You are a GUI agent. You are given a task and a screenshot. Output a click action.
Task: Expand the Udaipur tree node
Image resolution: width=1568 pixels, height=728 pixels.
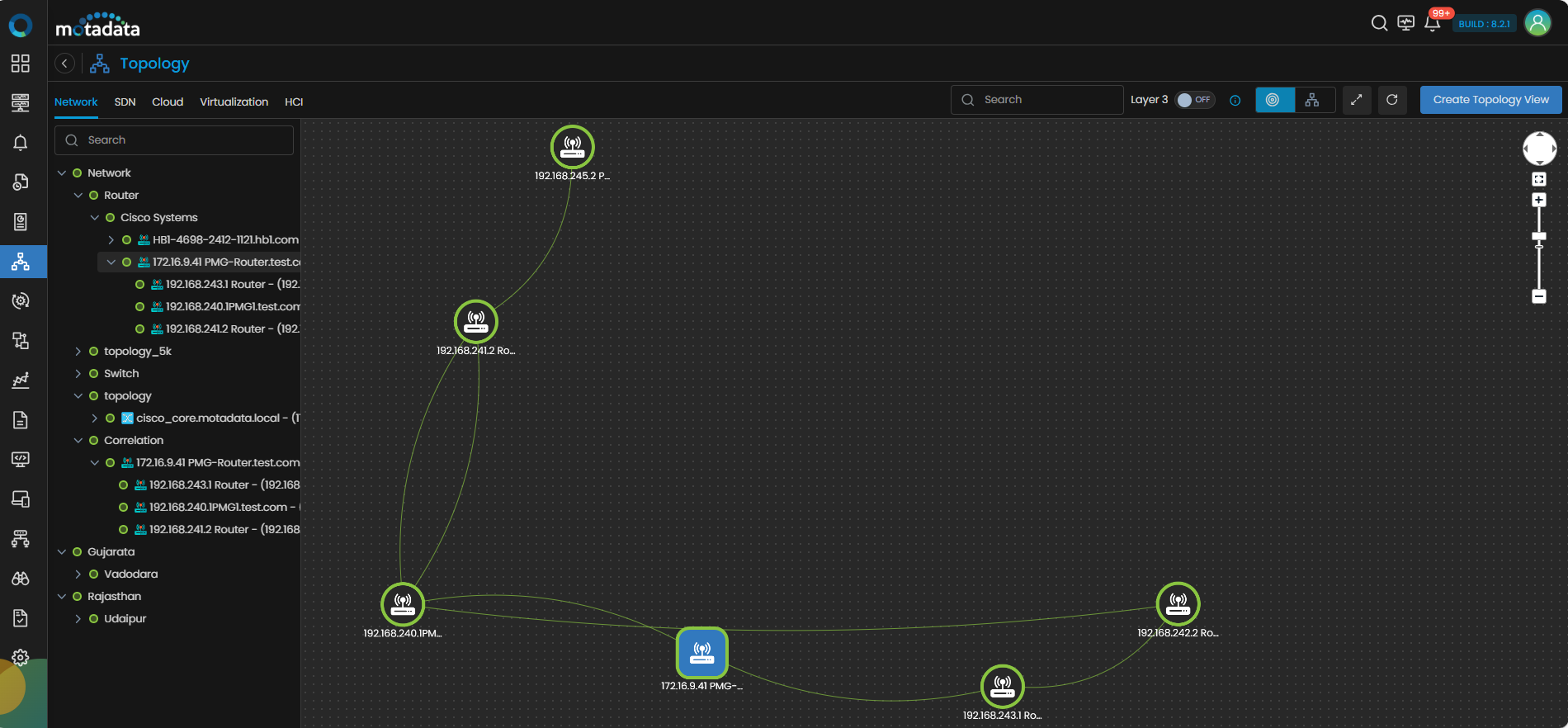(x=78, y=619)
